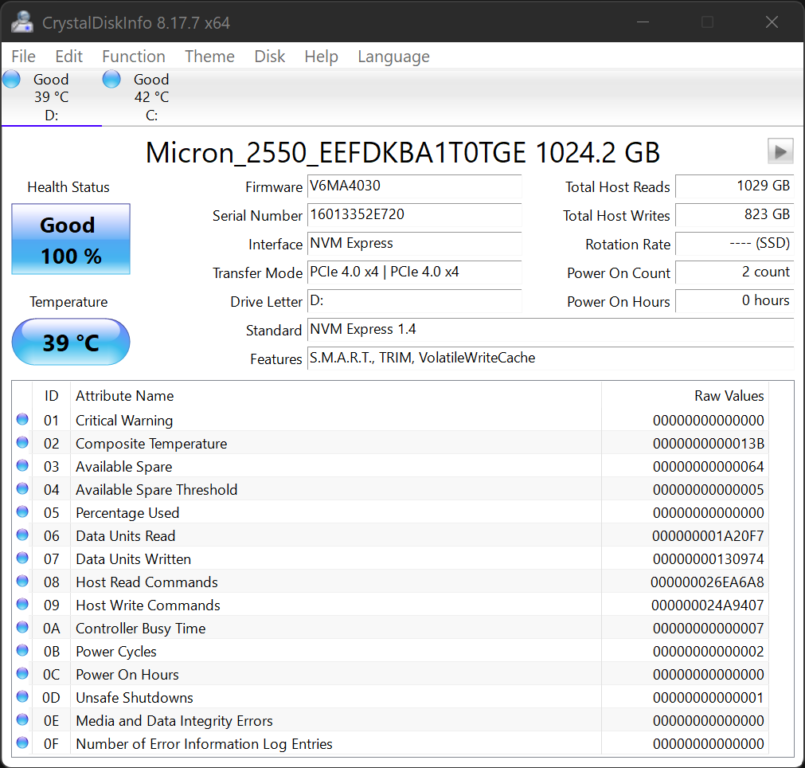Select the D: drive tab
The image size is (805, 768).
(x=50, y=97)
